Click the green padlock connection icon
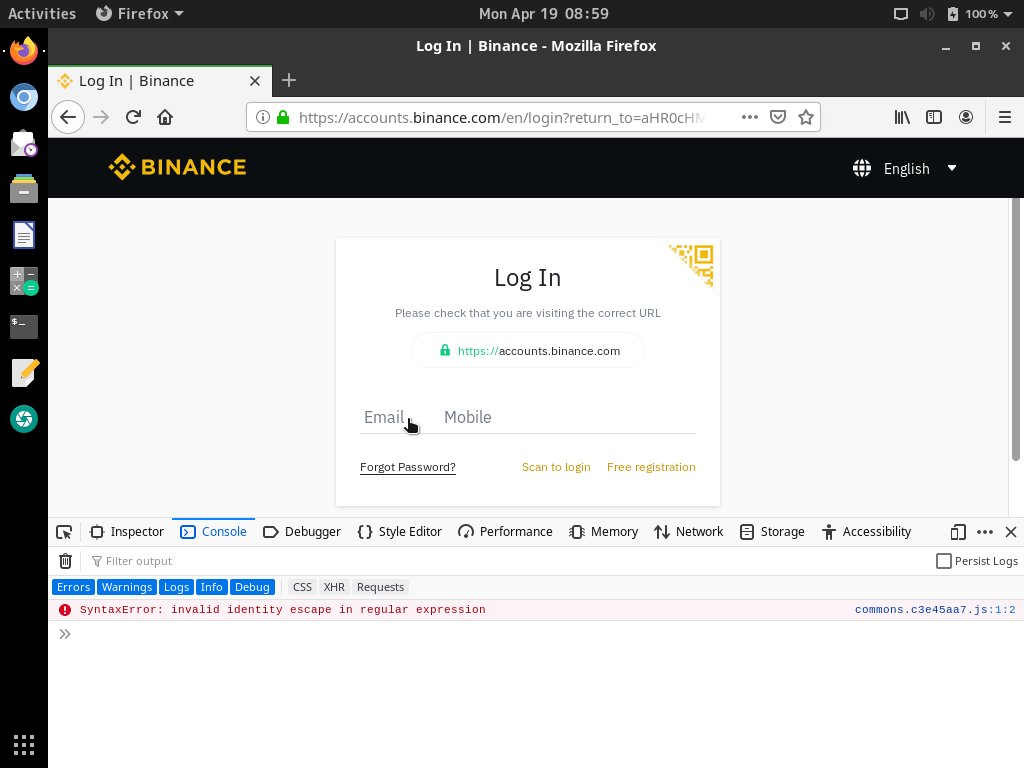 [x=283, y=118]
